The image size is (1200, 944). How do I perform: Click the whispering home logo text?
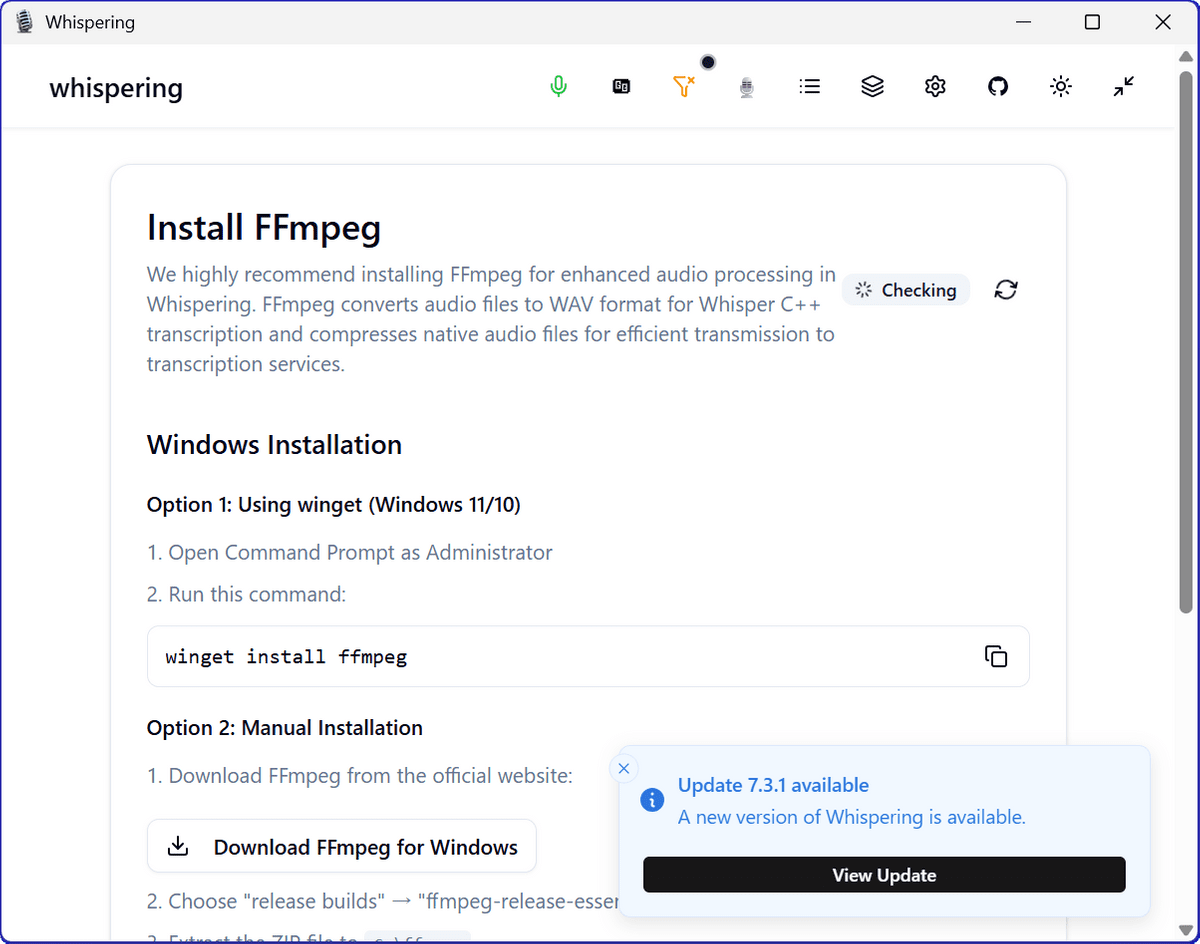(x=116, y=88)
